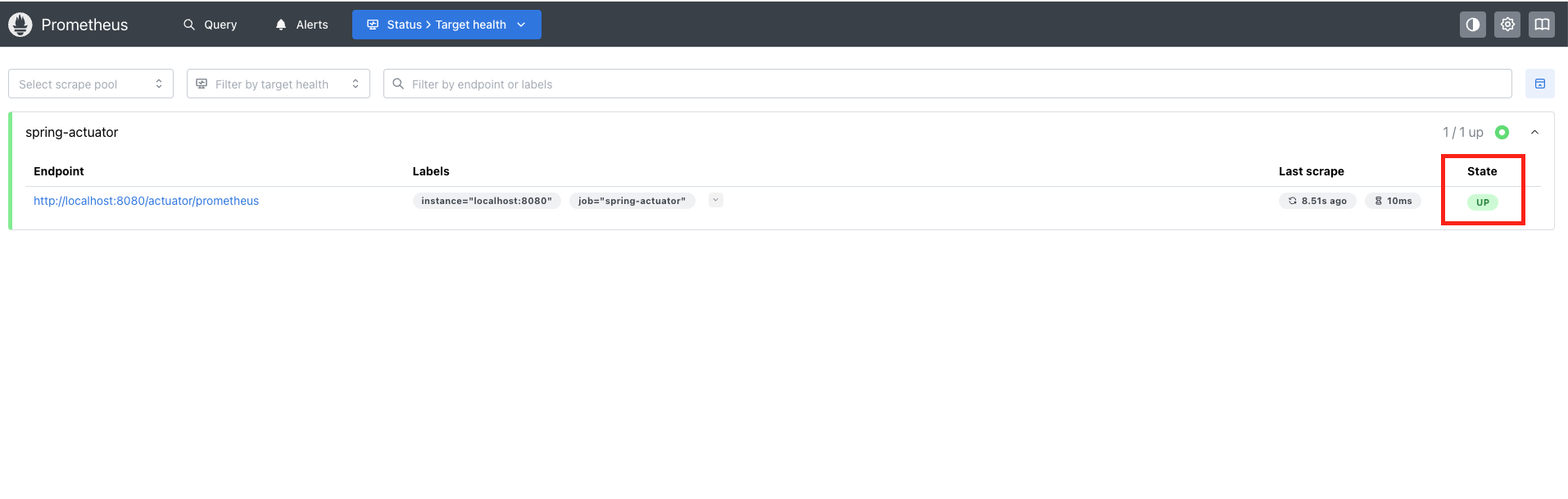Click the Prometheus flame logo
Image resolution: width=1568 pixels, height=499 pixels.
tap(20, 25)
